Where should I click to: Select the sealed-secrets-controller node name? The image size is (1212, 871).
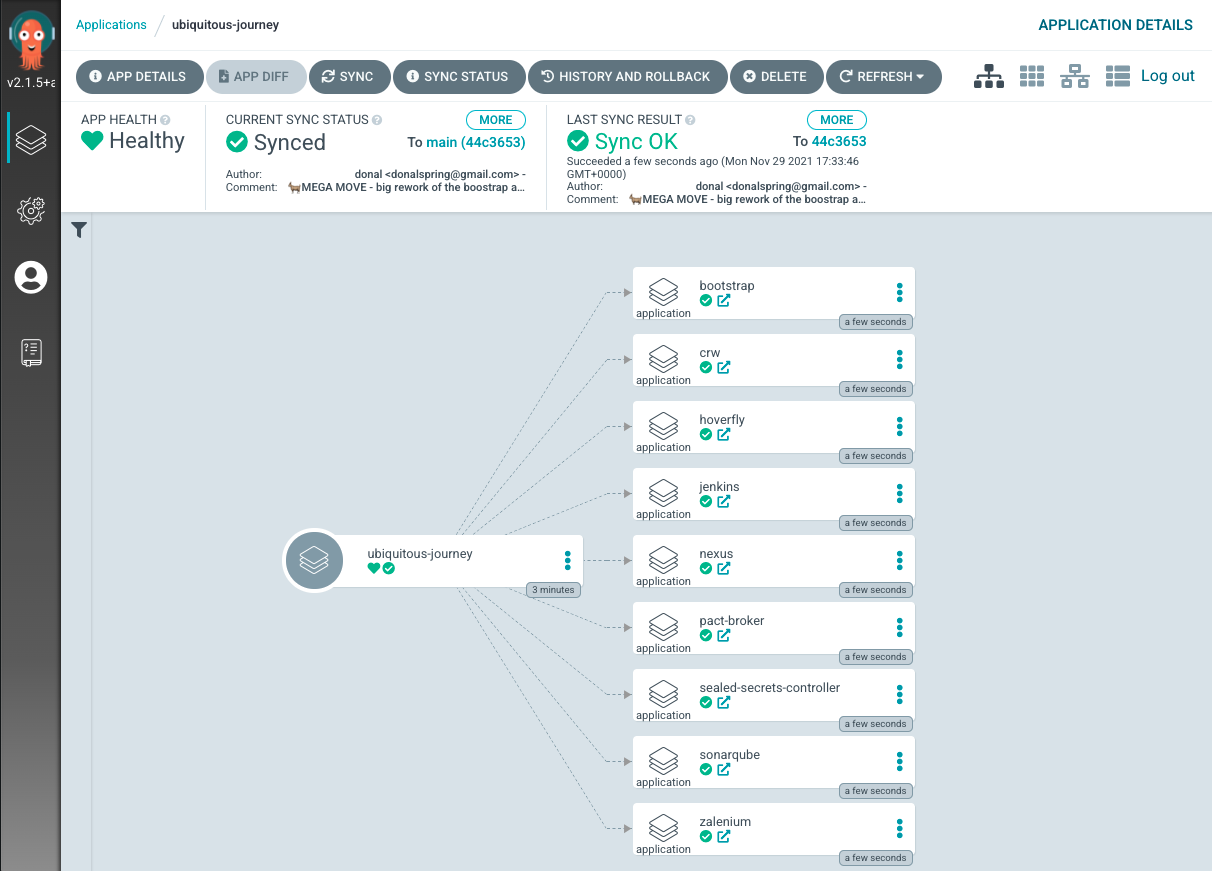click(770, 688)
